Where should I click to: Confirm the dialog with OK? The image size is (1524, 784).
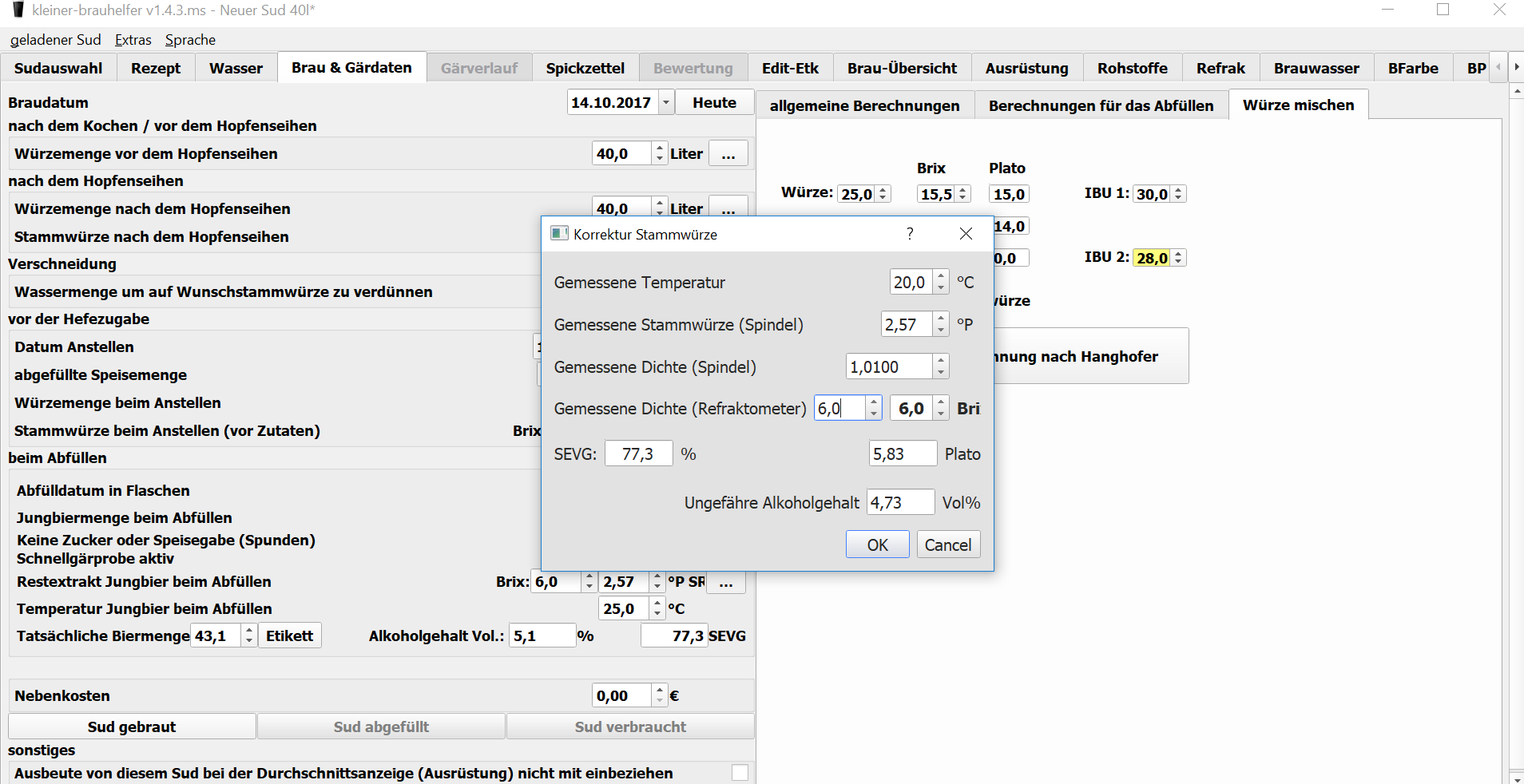pyautogui.click(x=877, y=544)
